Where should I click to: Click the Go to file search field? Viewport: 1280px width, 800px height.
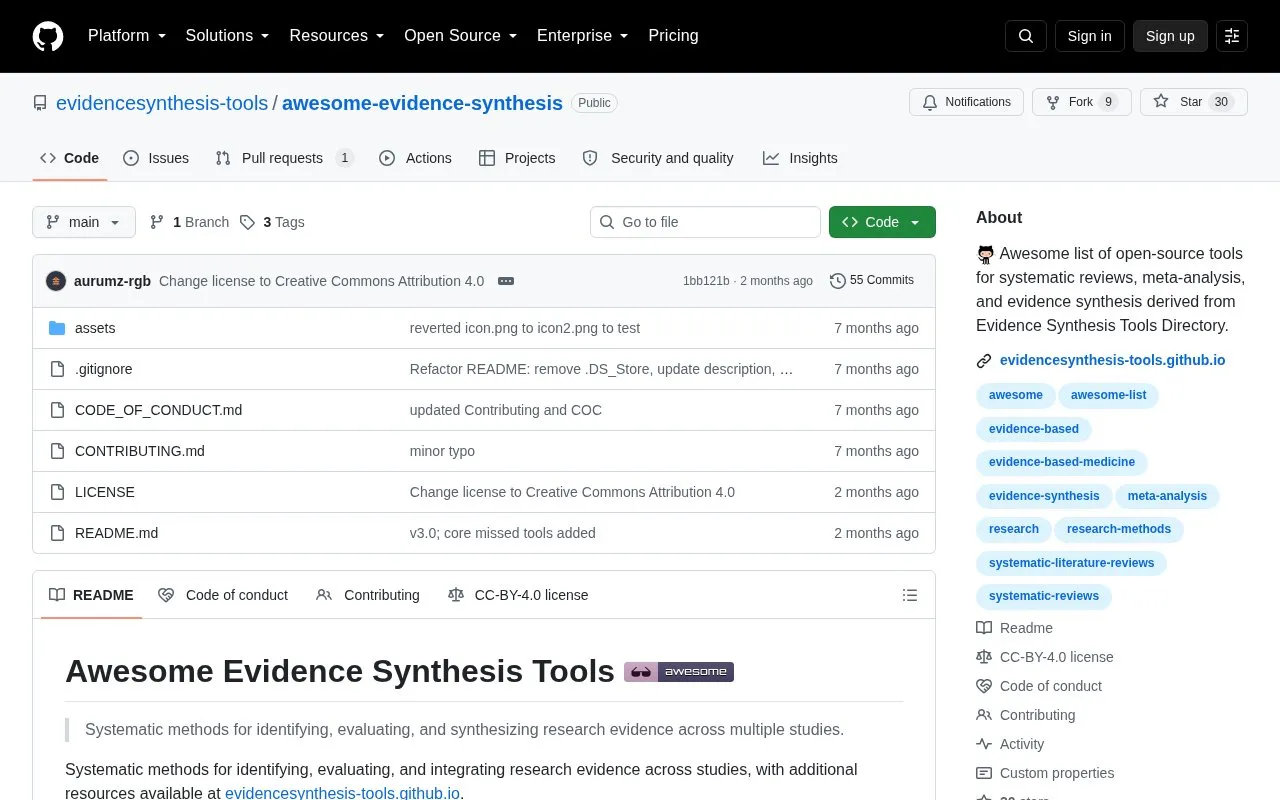705,222
